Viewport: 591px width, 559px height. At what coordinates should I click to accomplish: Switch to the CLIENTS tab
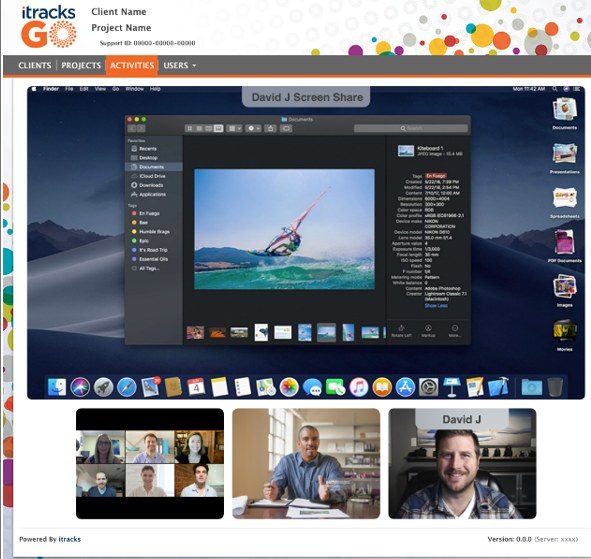35,66
